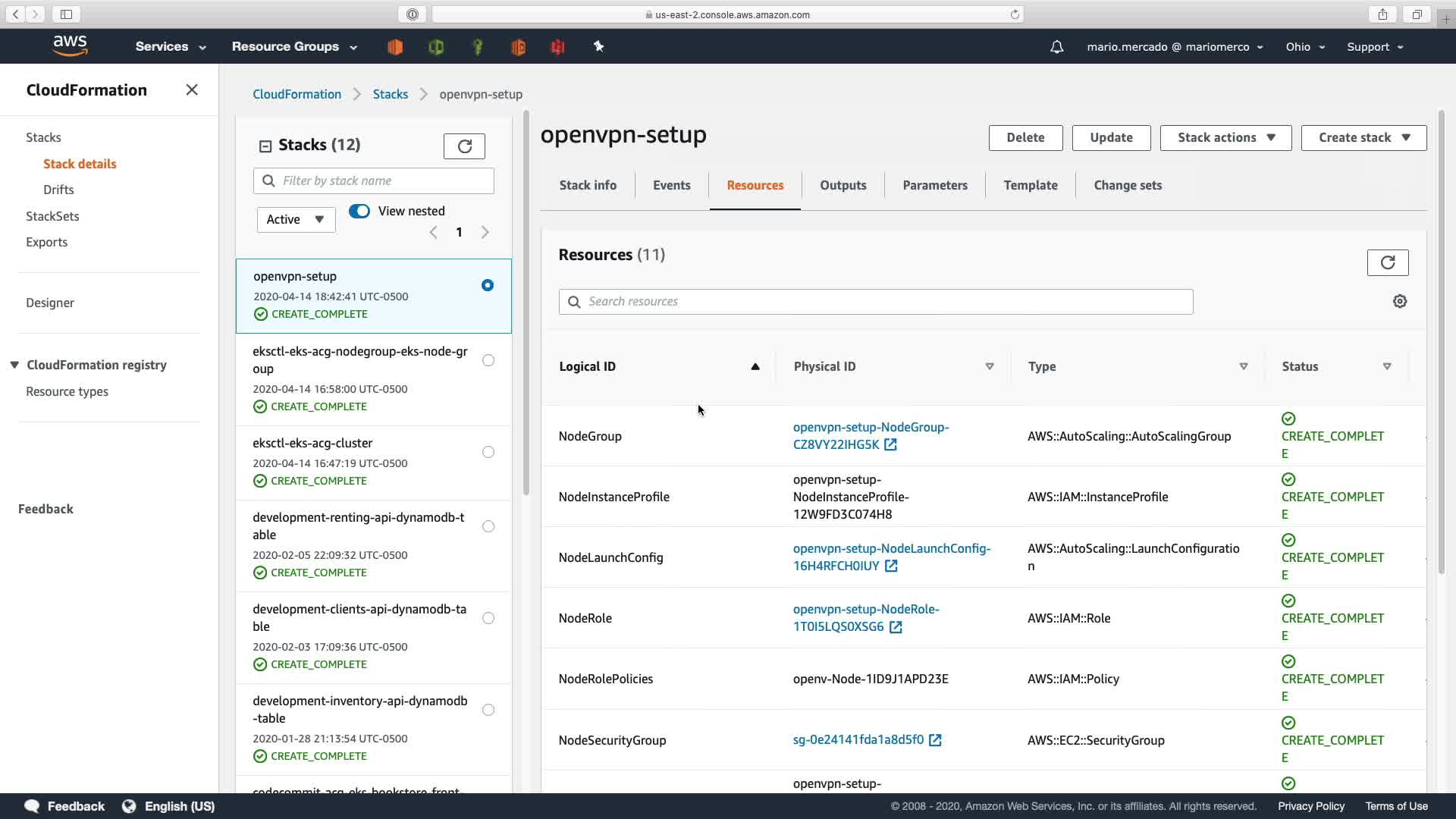Click the notifications bell icon
1456x819 pixels.
(1056, 47)
